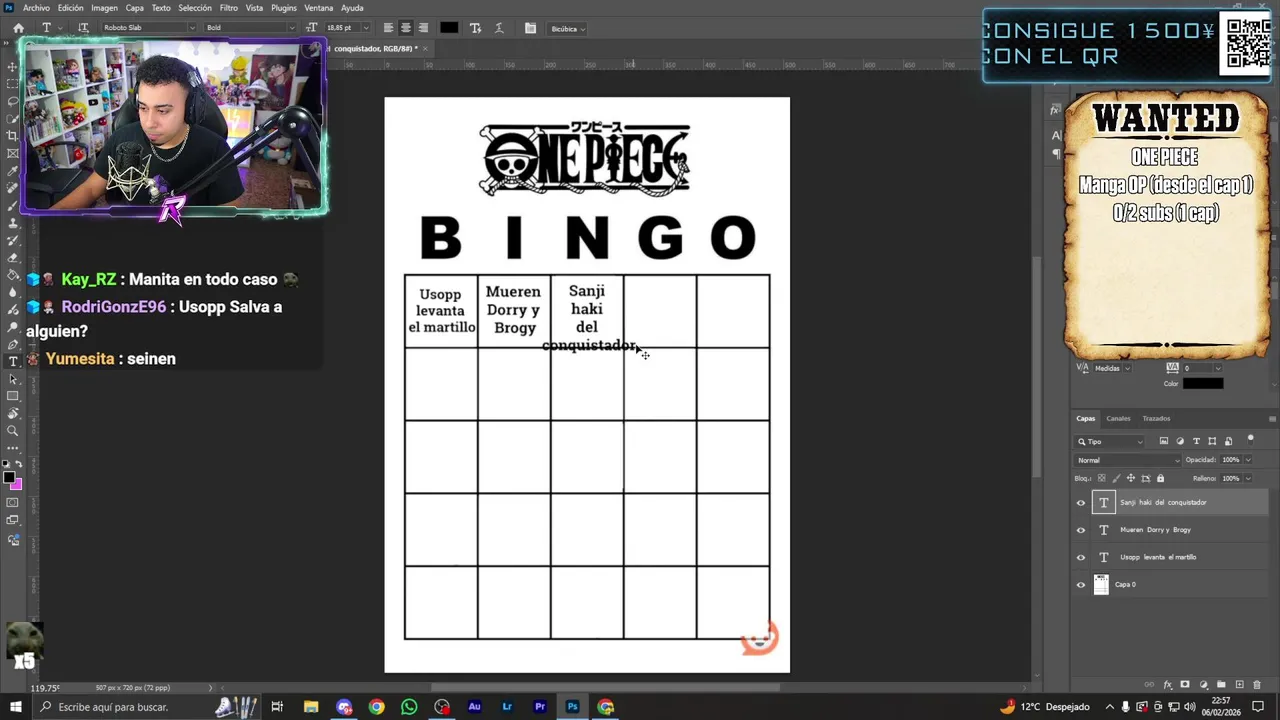
Task: Filter layers by type layers (T icon)
Action: (x=1196, y=441)
